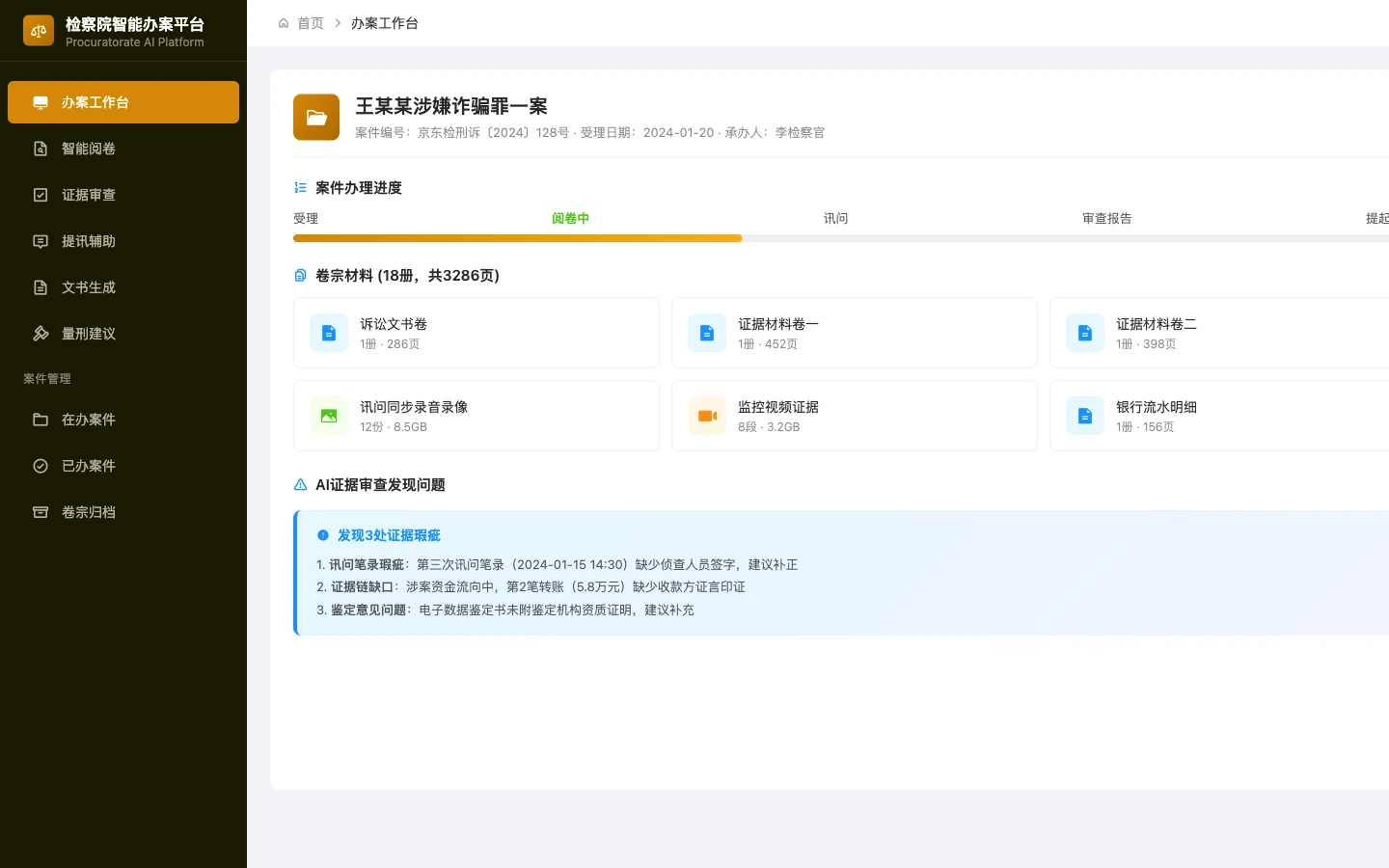The image size is (1389, 868).
Task: Click the list icon beside 案件办理进度
Action: [300, 188]
